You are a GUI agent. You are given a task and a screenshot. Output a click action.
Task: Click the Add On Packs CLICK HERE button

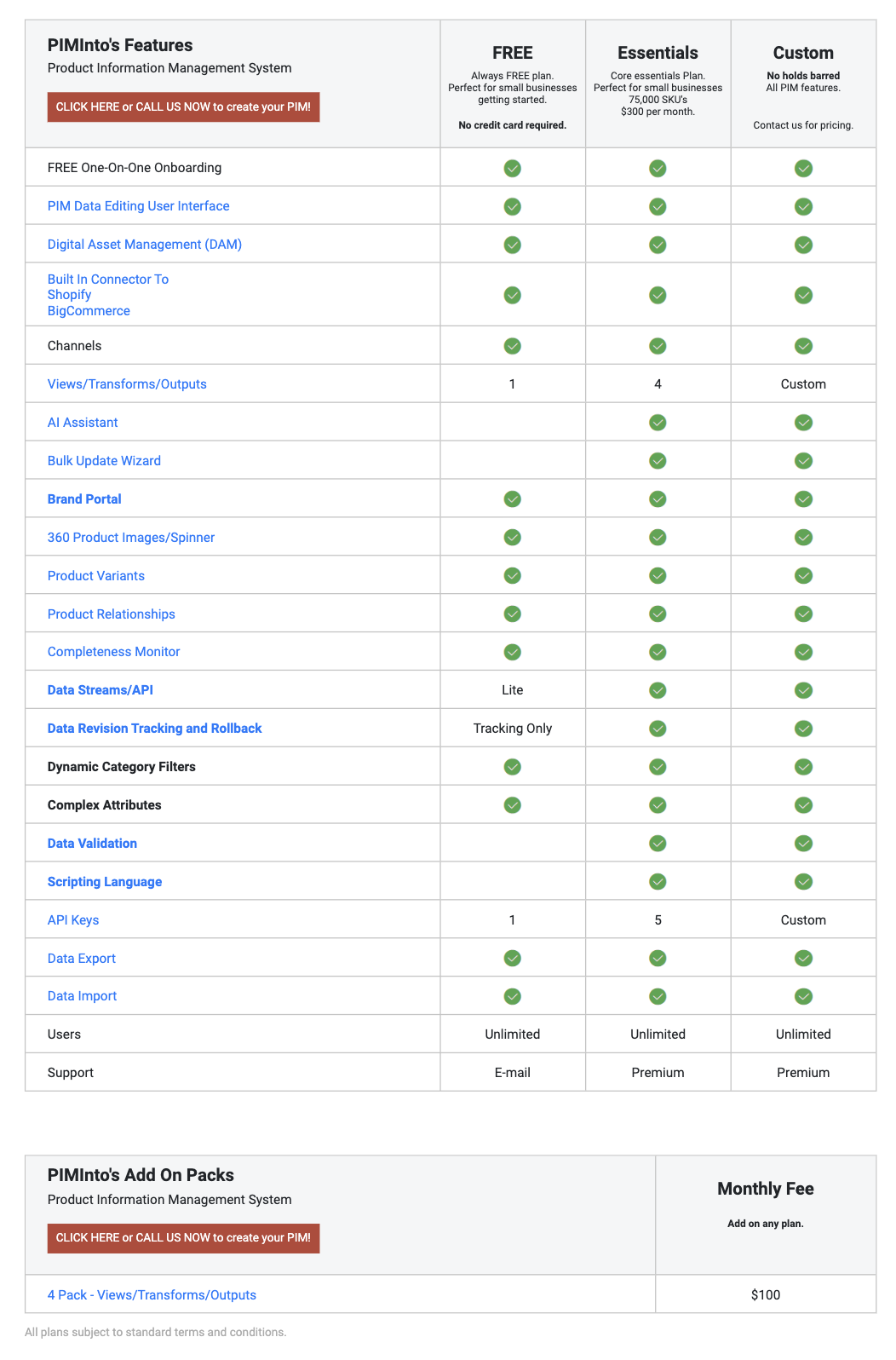coord(182,1237)
